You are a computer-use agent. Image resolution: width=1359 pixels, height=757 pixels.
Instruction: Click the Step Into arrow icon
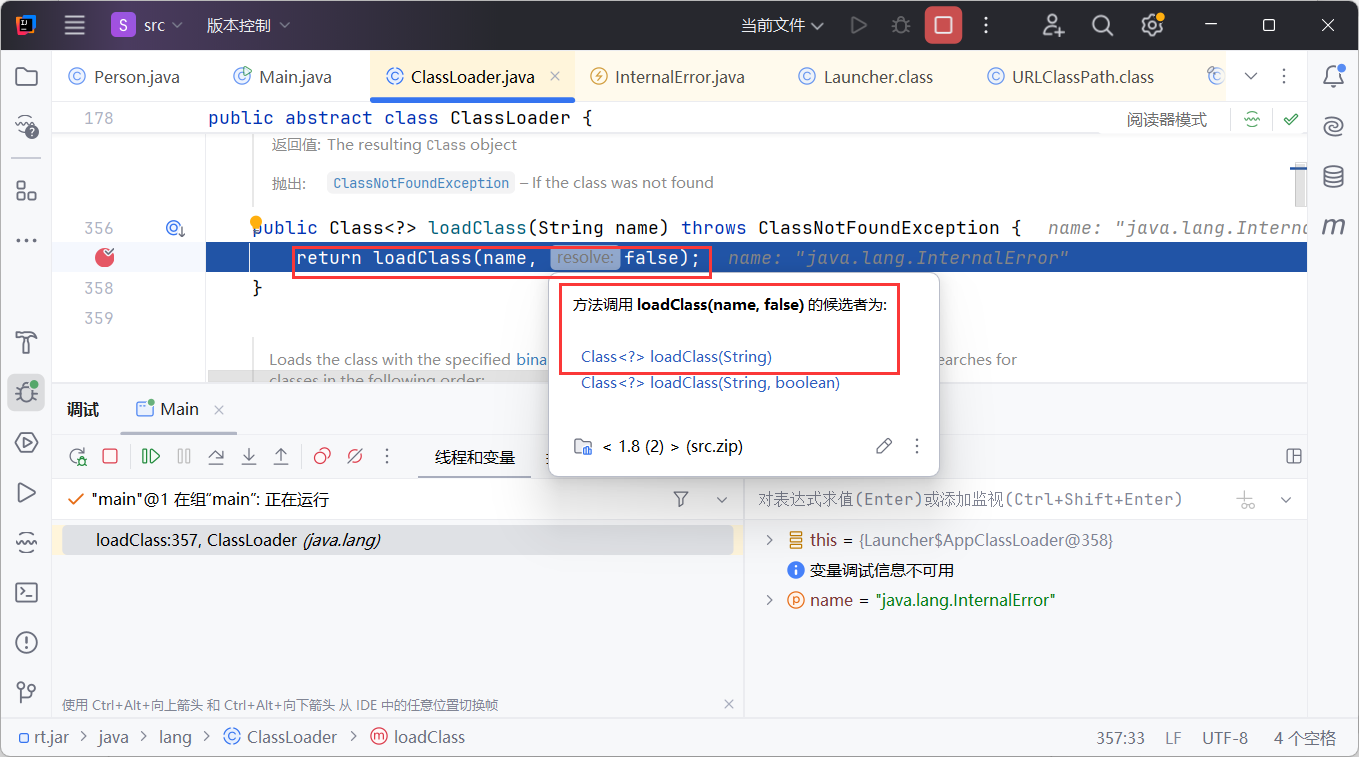pyautogui.click(x=249, y=456)
